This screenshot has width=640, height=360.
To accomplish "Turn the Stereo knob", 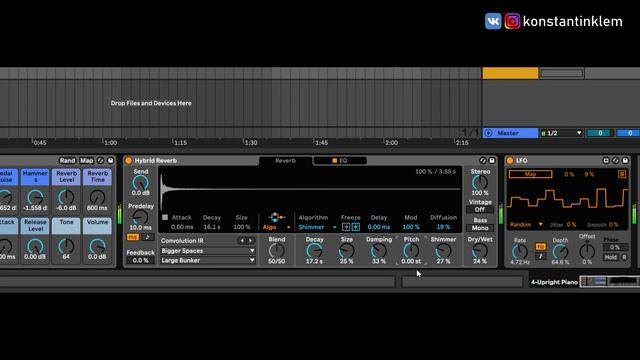I will pyautogui.click(x=480, y=182).
